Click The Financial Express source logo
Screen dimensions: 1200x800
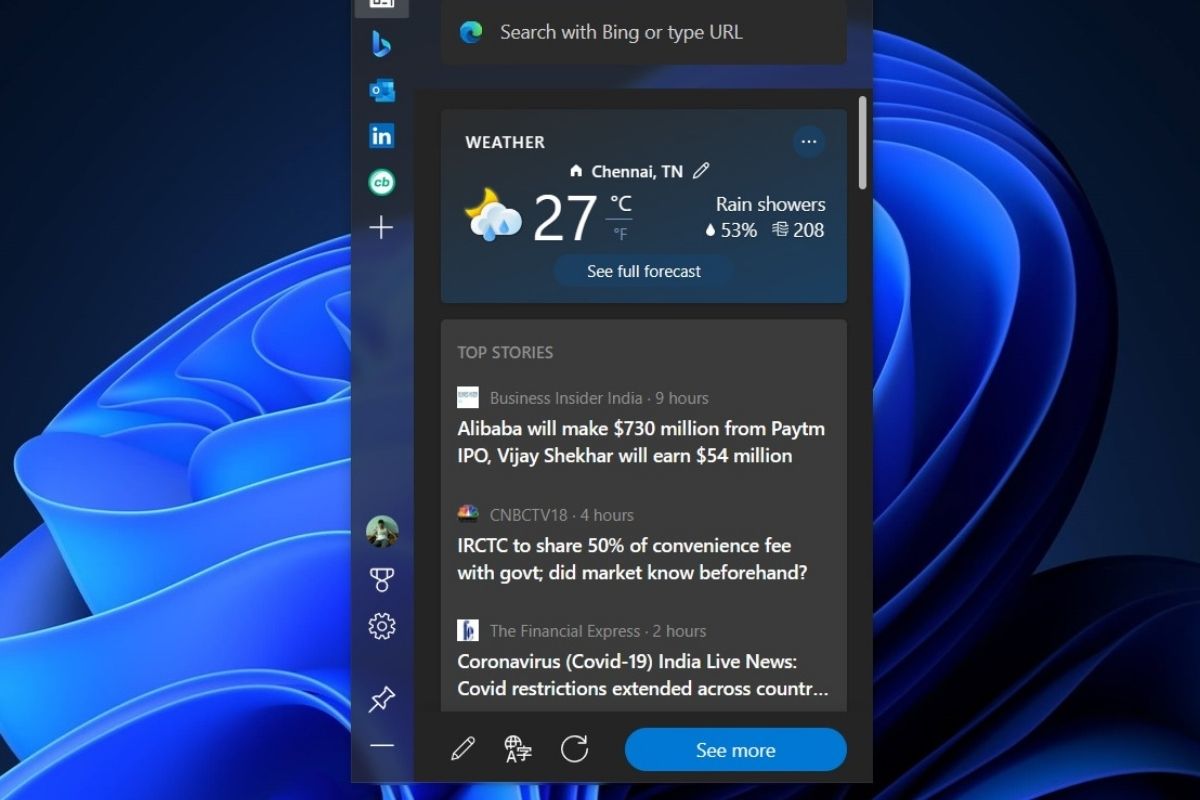(x=468, y=631)
